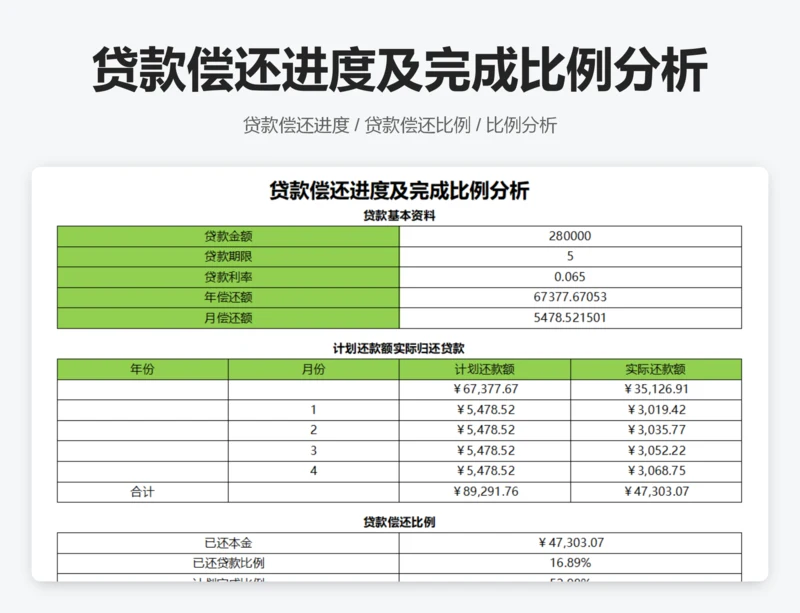Click the 贷款期限 value 5
Screen dimensions: 800x613
pos(570,257)
